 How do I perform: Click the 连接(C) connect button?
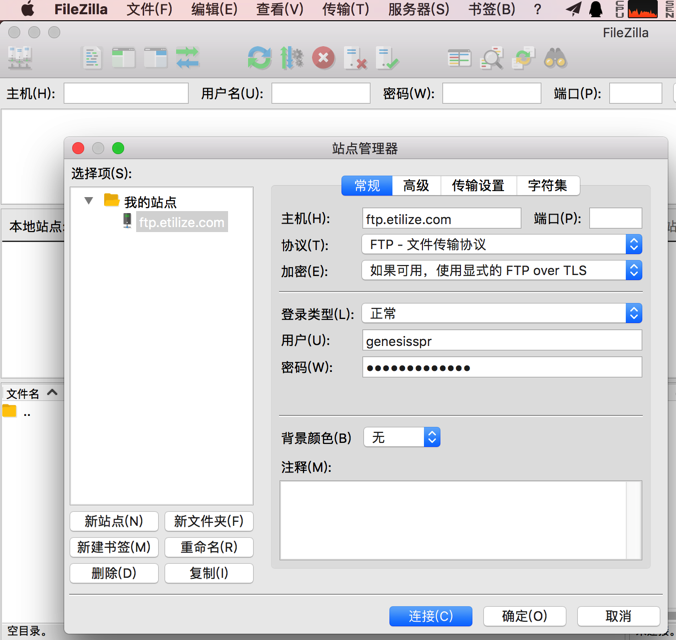(431, 616)
